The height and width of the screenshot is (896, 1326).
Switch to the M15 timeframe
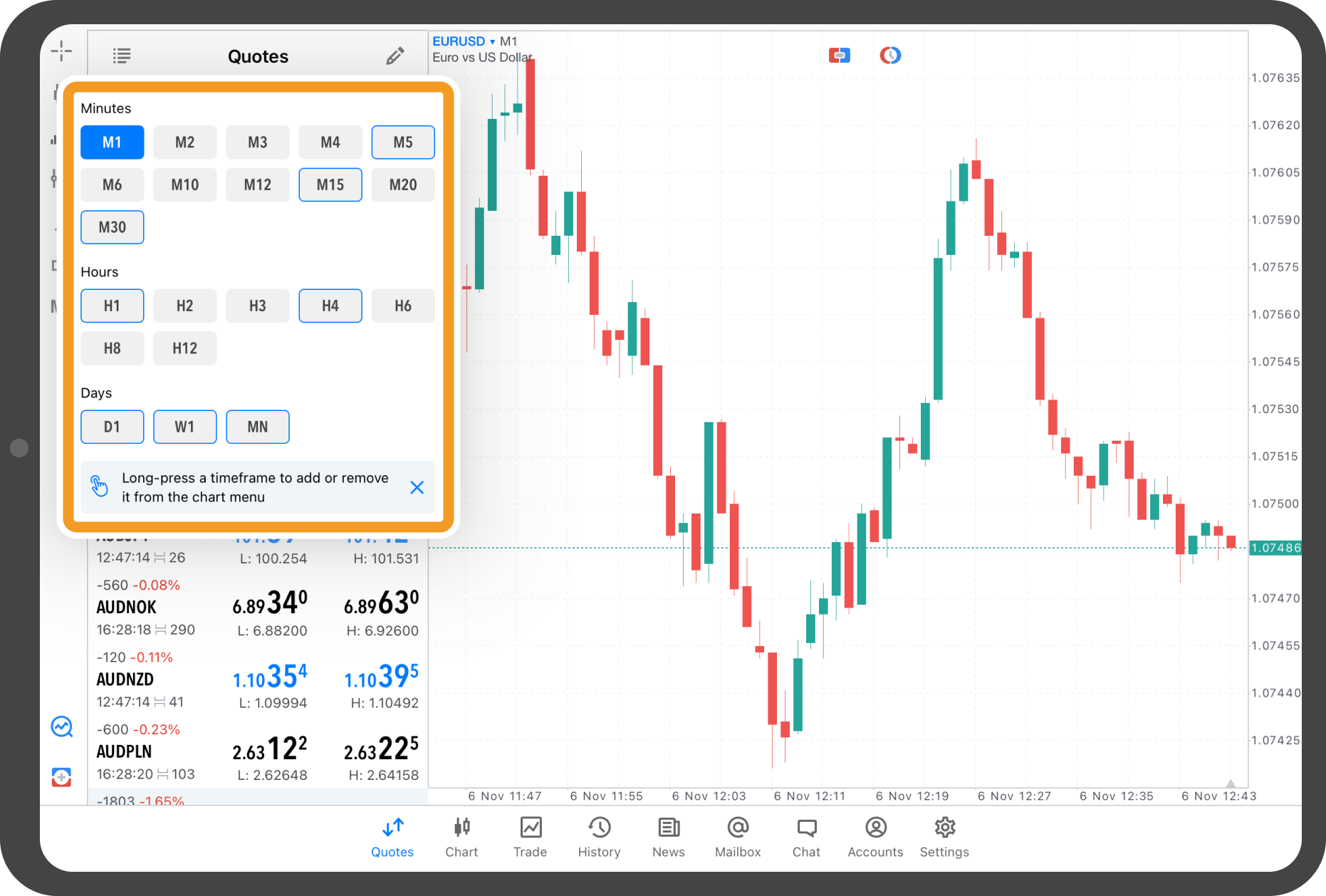pos(330,185)
